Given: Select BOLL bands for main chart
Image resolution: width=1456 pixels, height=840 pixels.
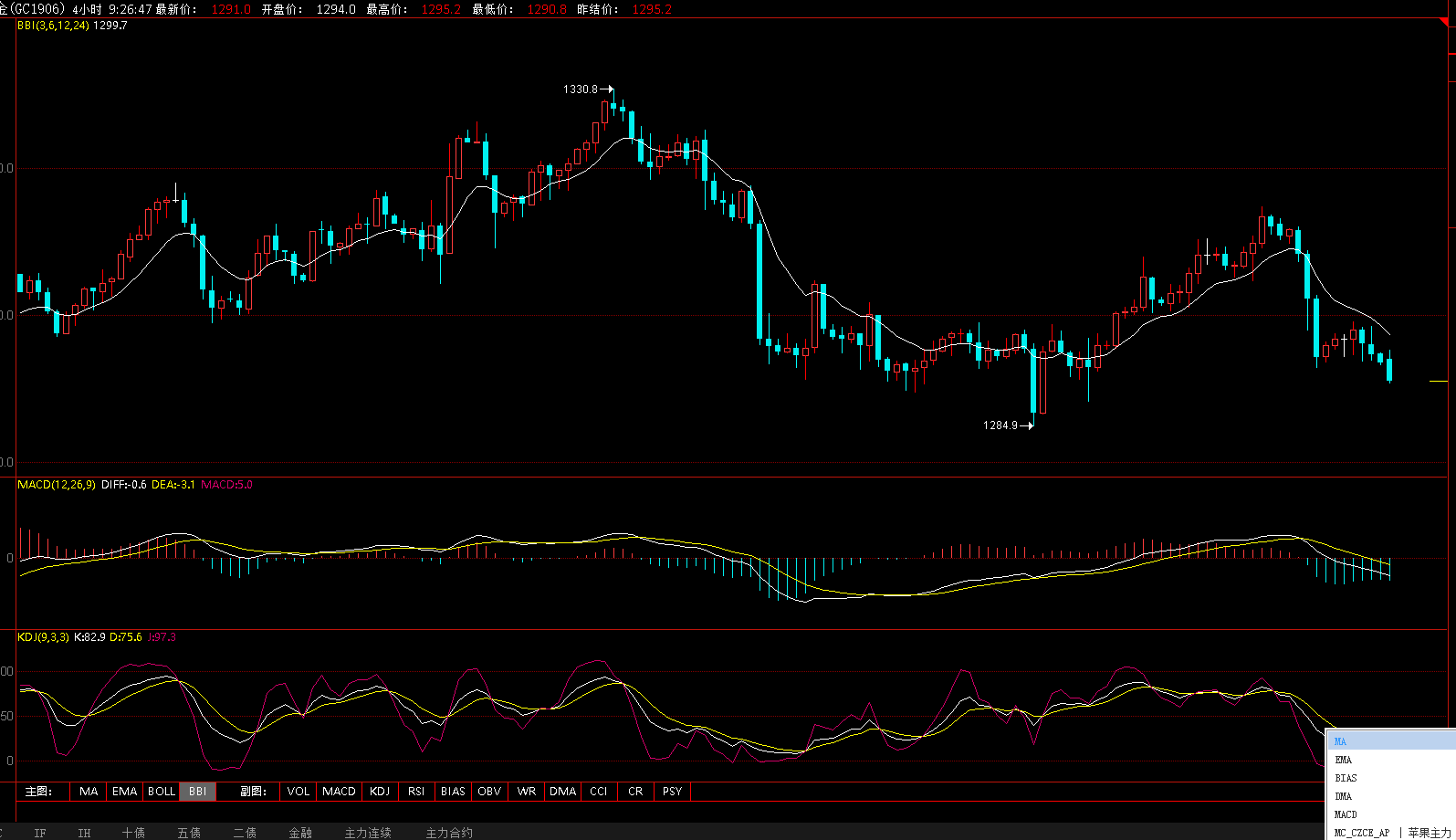Looking at the screenshot, I should coord(162,792).
